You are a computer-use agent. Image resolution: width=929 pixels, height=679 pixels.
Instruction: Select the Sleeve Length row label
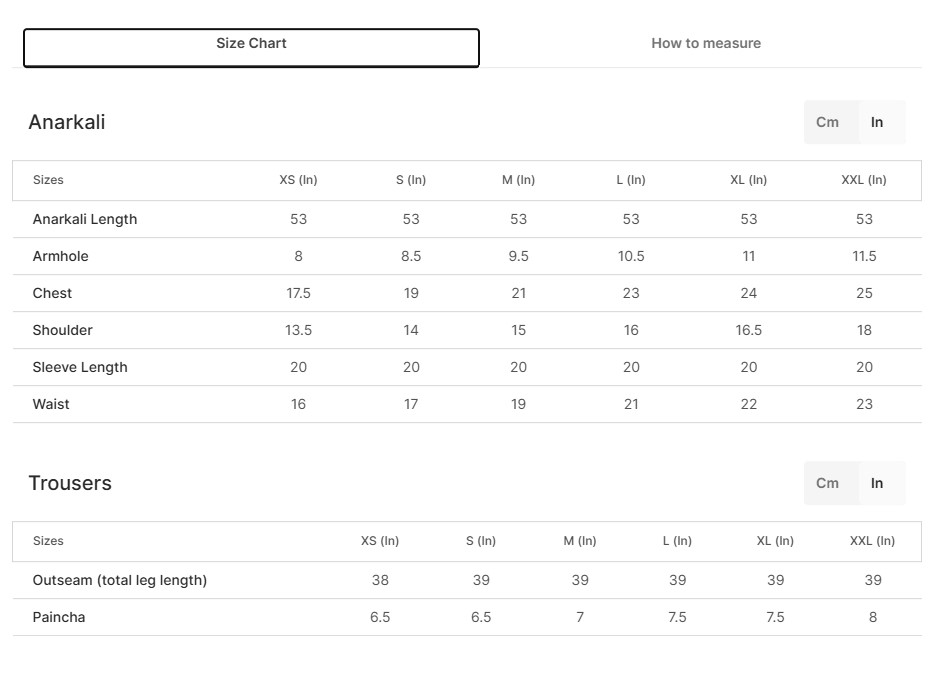pos(80,367)
